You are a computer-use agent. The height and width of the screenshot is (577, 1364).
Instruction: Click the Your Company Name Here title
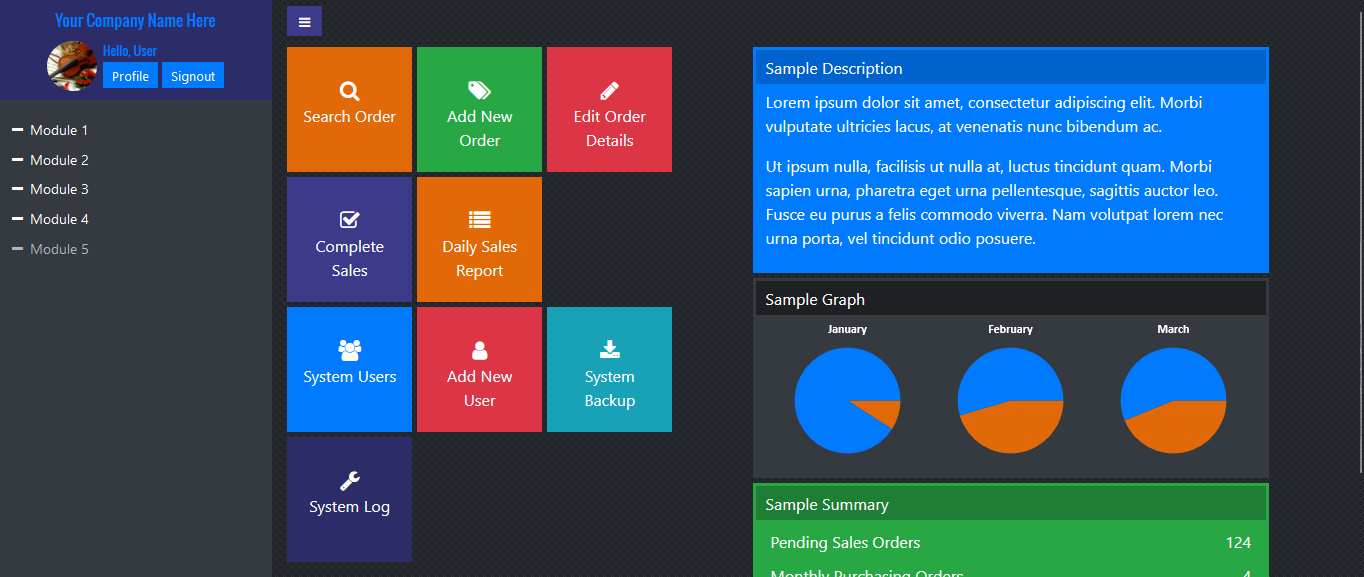pyautogui.click(x=135, y=20)
